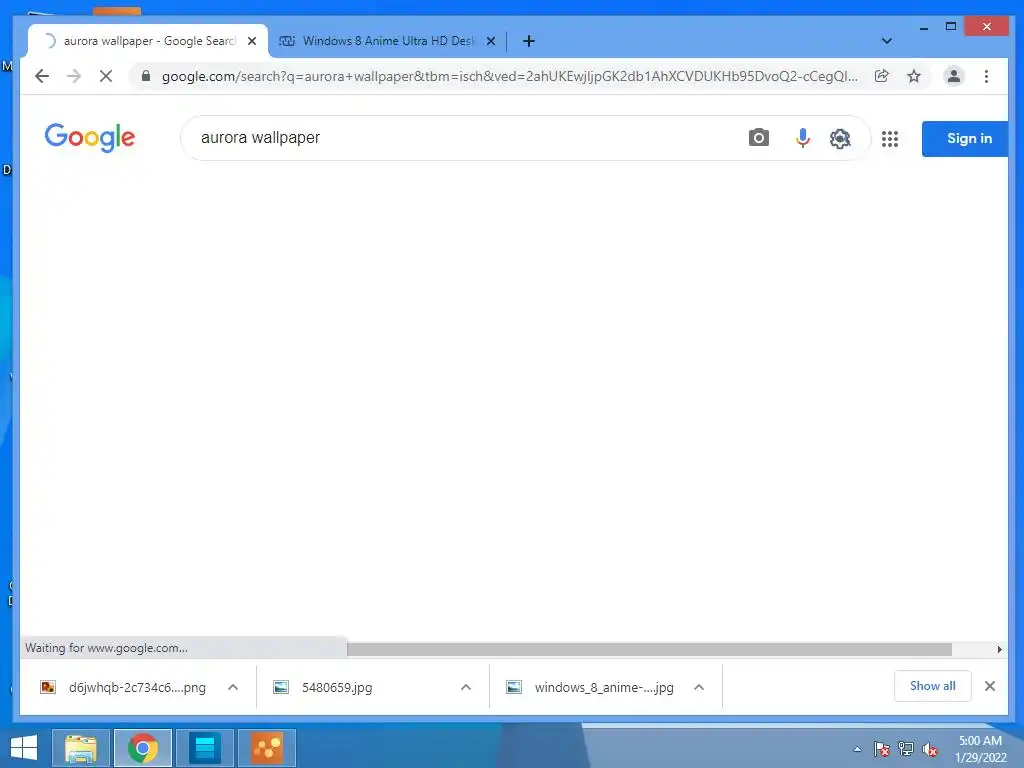Click the forward navigation arrow
1024x768 pixels.
pos(74,76)
